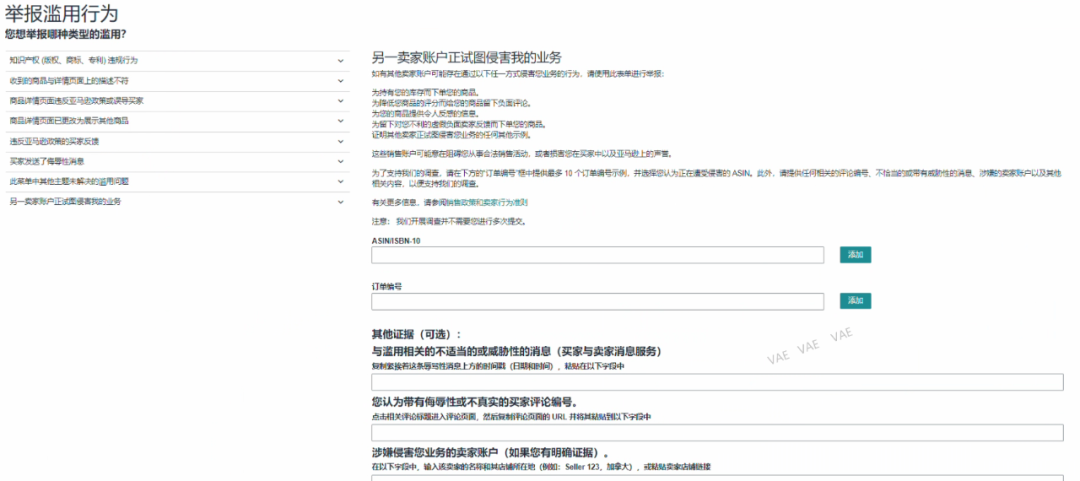Click the seller account evidence field at bottom
This screenshot has height=481, width=1080.
click(718, 477)
